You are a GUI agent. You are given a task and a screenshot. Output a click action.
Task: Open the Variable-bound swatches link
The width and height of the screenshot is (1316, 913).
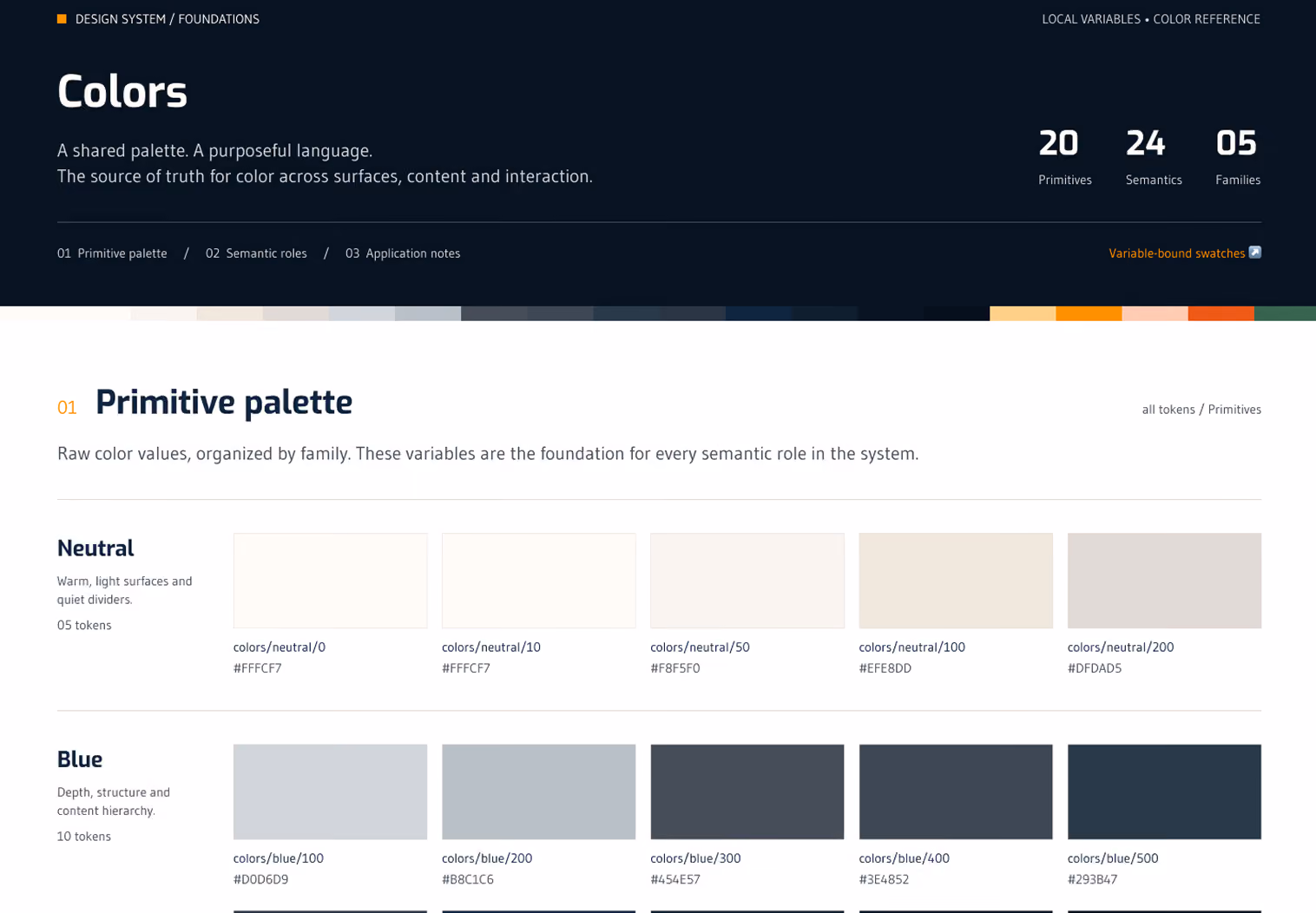[1176, 253]
